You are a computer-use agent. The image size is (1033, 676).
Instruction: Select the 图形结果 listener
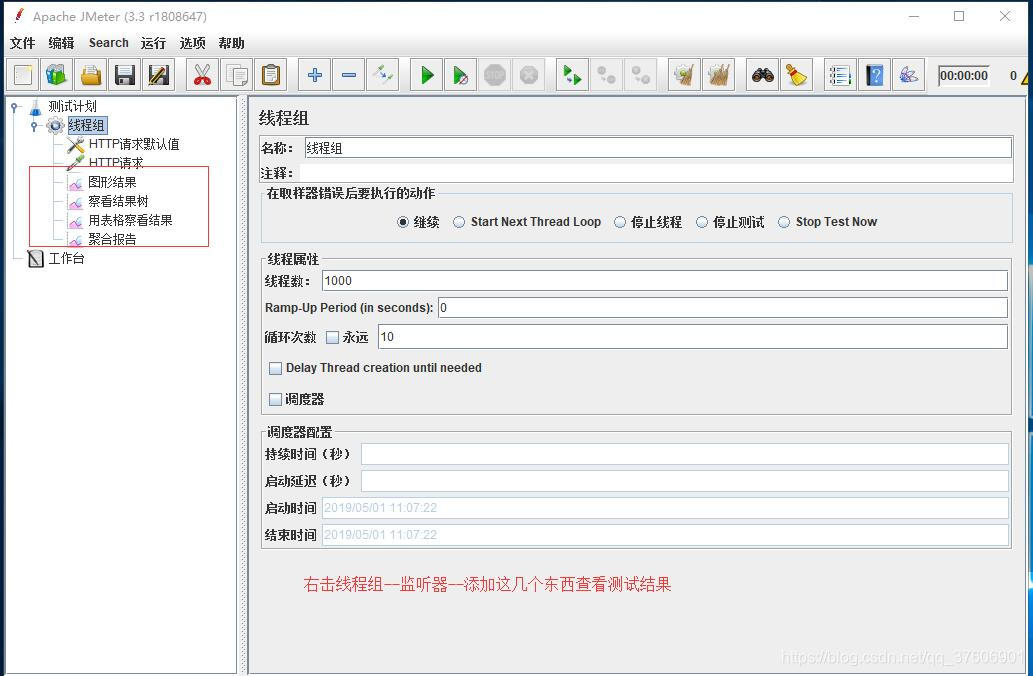coord(112,183)
